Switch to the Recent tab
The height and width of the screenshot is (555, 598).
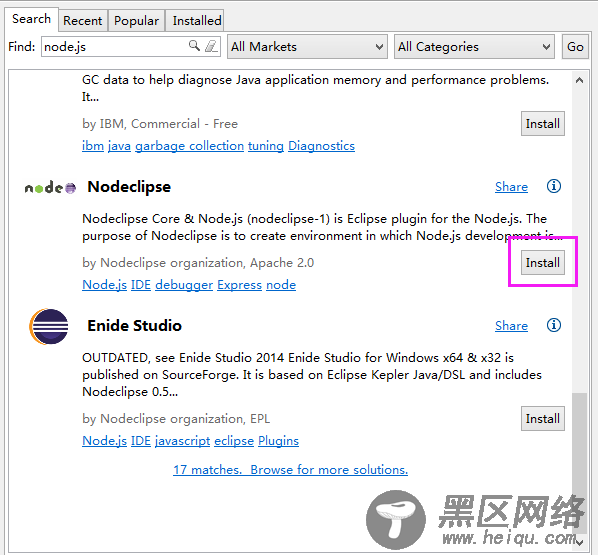click(x=83, y=21)
